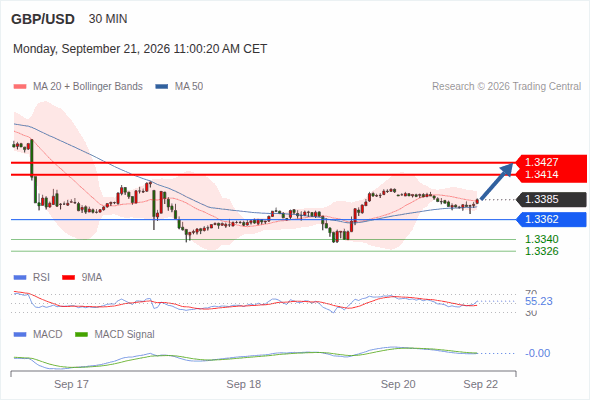590x400 pixels.
Task: Click the Sep 22 date axis label
Action: pyautogui.click(x=481, y=384)
